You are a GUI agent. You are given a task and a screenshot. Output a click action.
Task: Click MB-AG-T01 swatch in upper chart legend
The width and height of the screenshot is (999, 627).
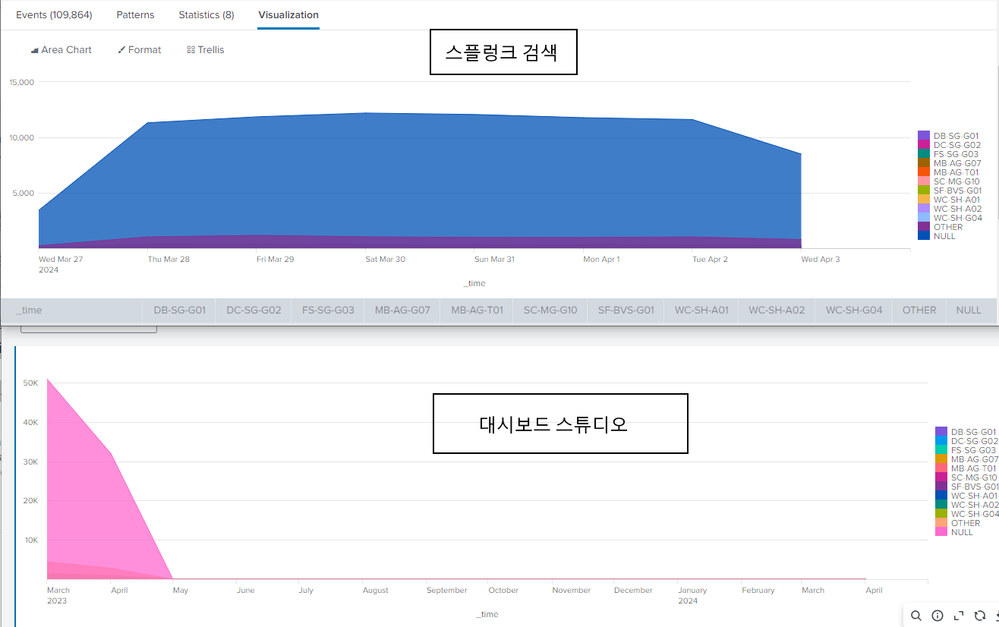[x=924, y=172]
